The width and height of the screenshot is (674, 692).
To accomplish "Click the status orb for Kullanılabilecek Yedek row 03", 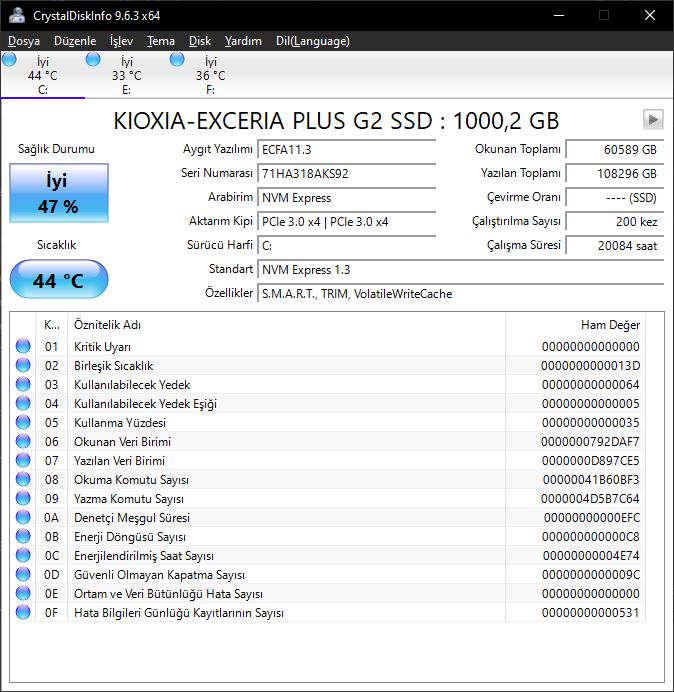I will tap(23, 384).
